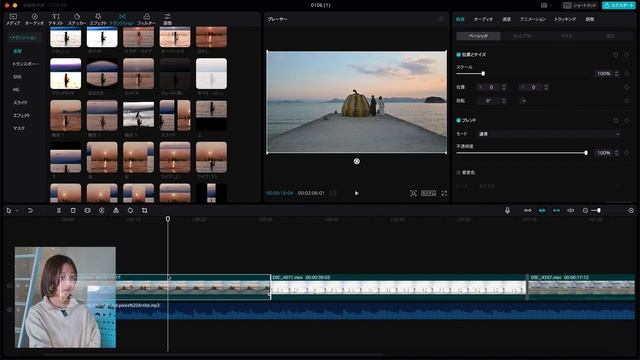Toggle the opacity keyframe diamond

click(x=627, y=153)
